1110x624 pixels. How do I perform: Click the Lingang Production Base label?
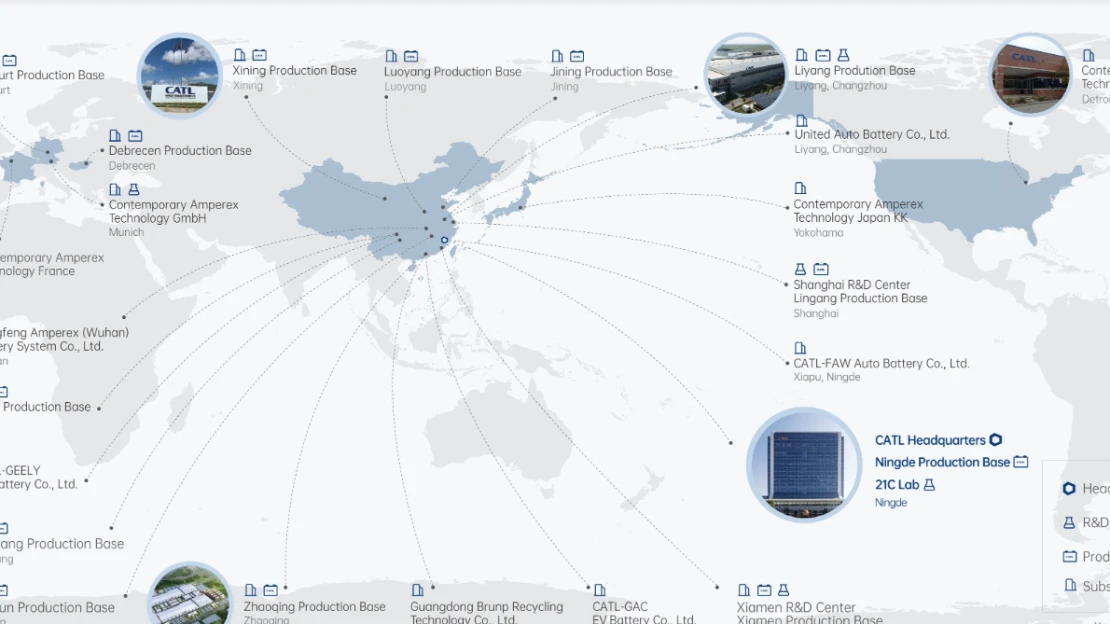[860, 299]
